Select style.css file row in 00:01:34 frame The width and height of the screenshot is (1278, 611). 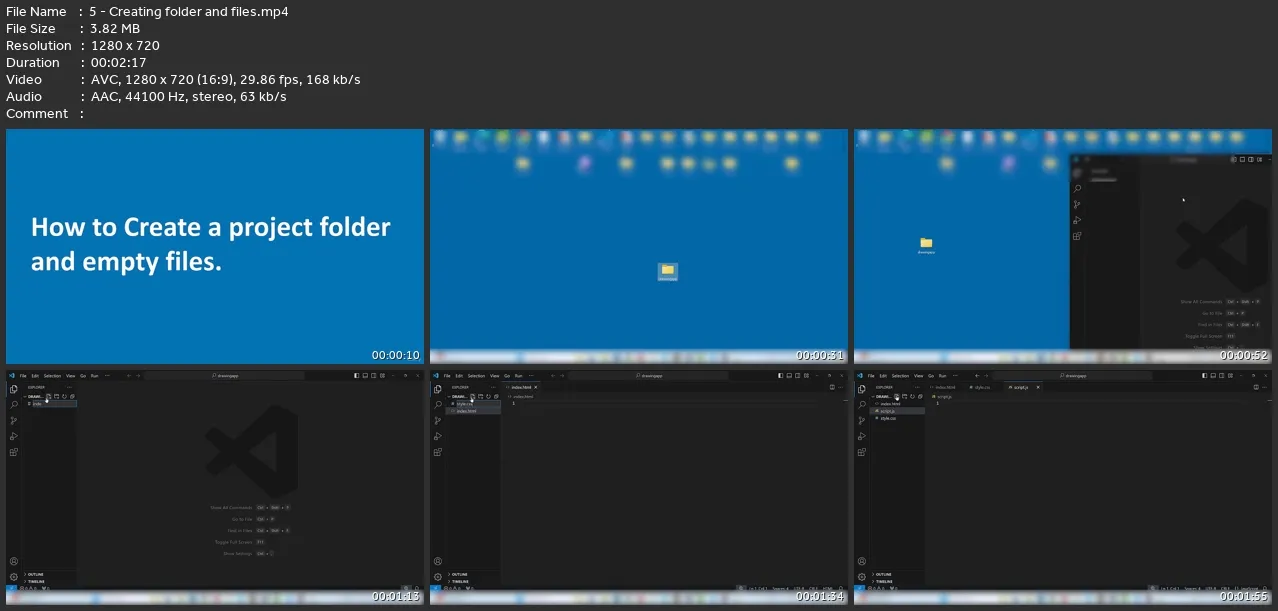coord(474,404)
